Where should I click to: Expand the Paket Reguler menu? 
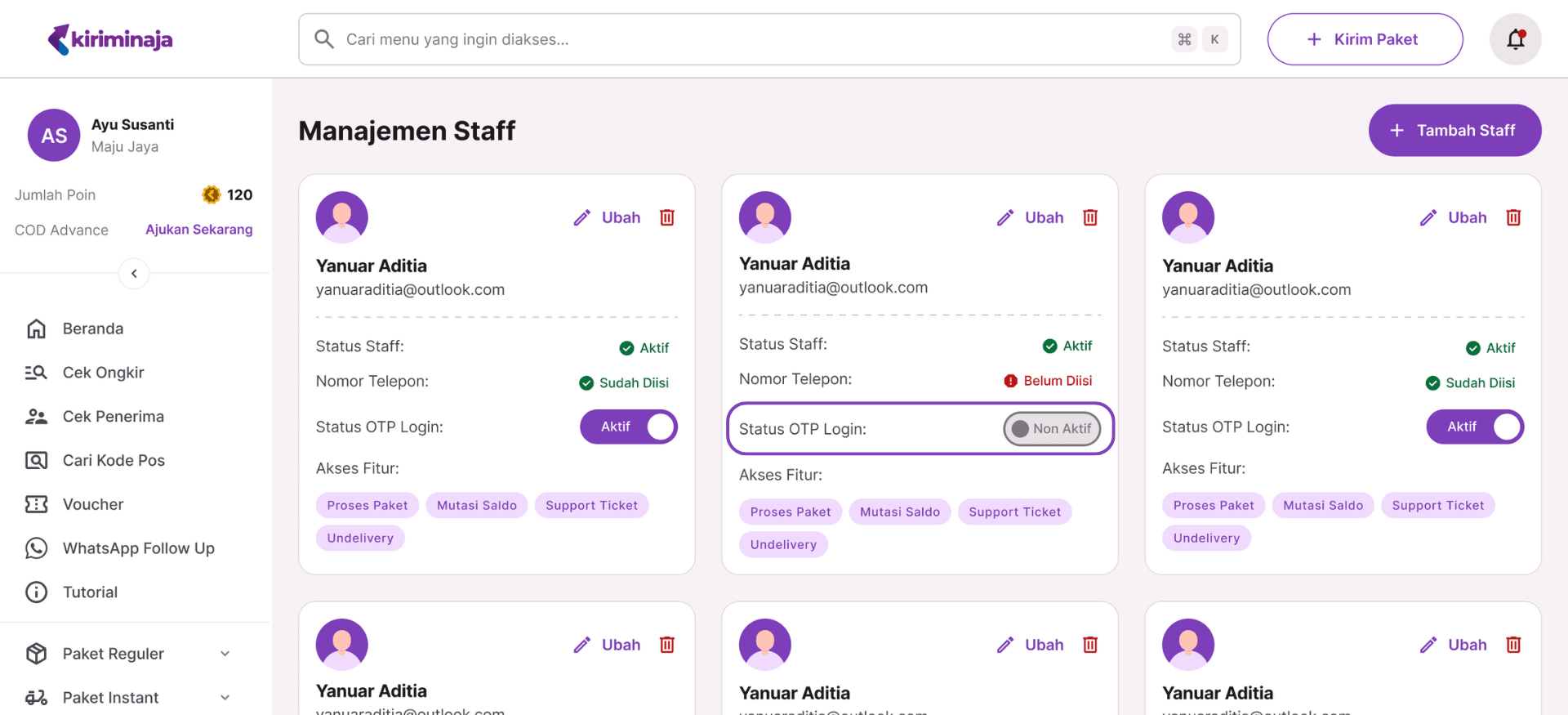(x=127, y=654)
